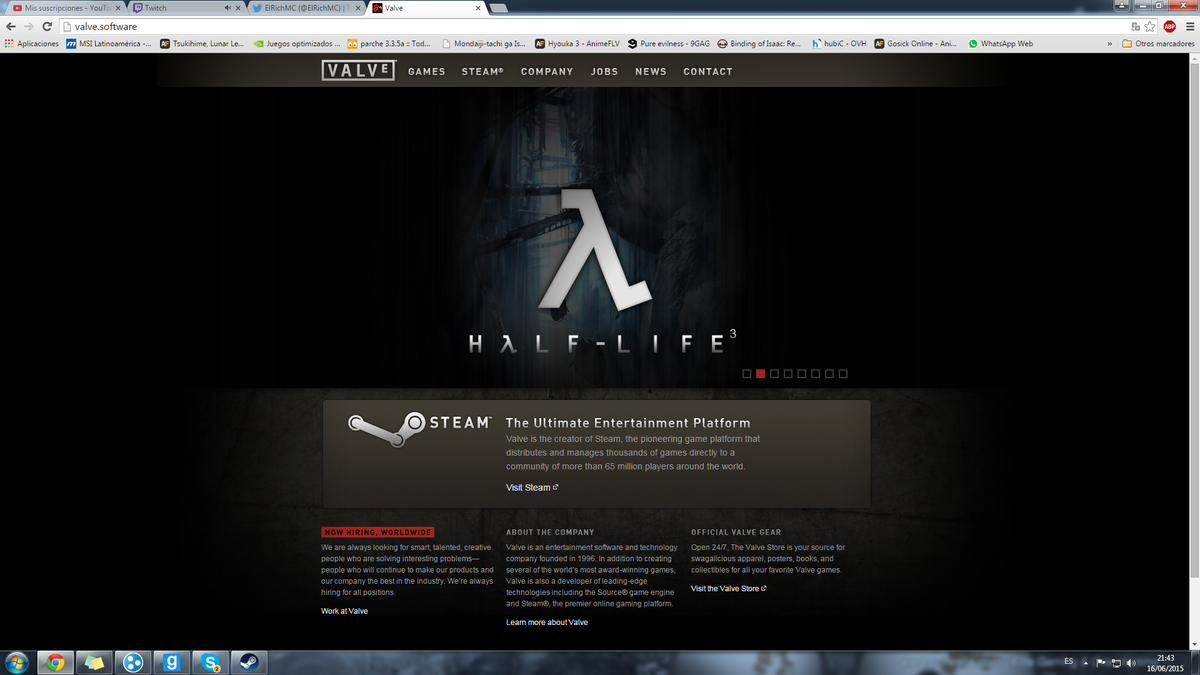Click the translate page icon in address bar

pyautogui.click(x=1135, y=26)
